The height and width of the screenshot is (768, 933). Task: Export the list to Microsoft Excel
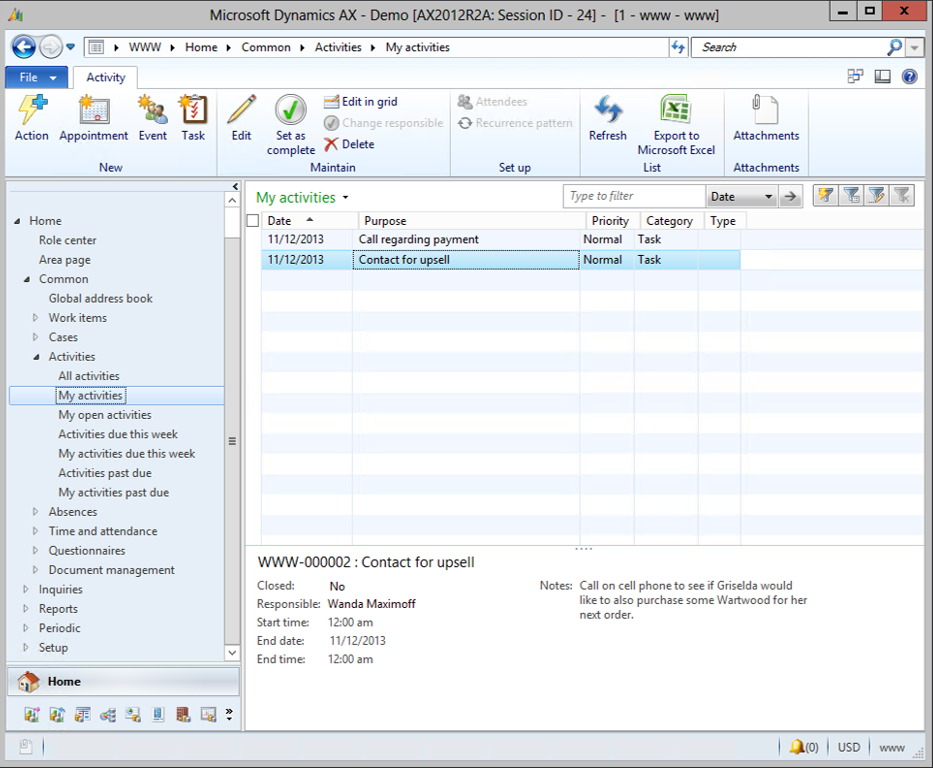[x=676, y=110]
